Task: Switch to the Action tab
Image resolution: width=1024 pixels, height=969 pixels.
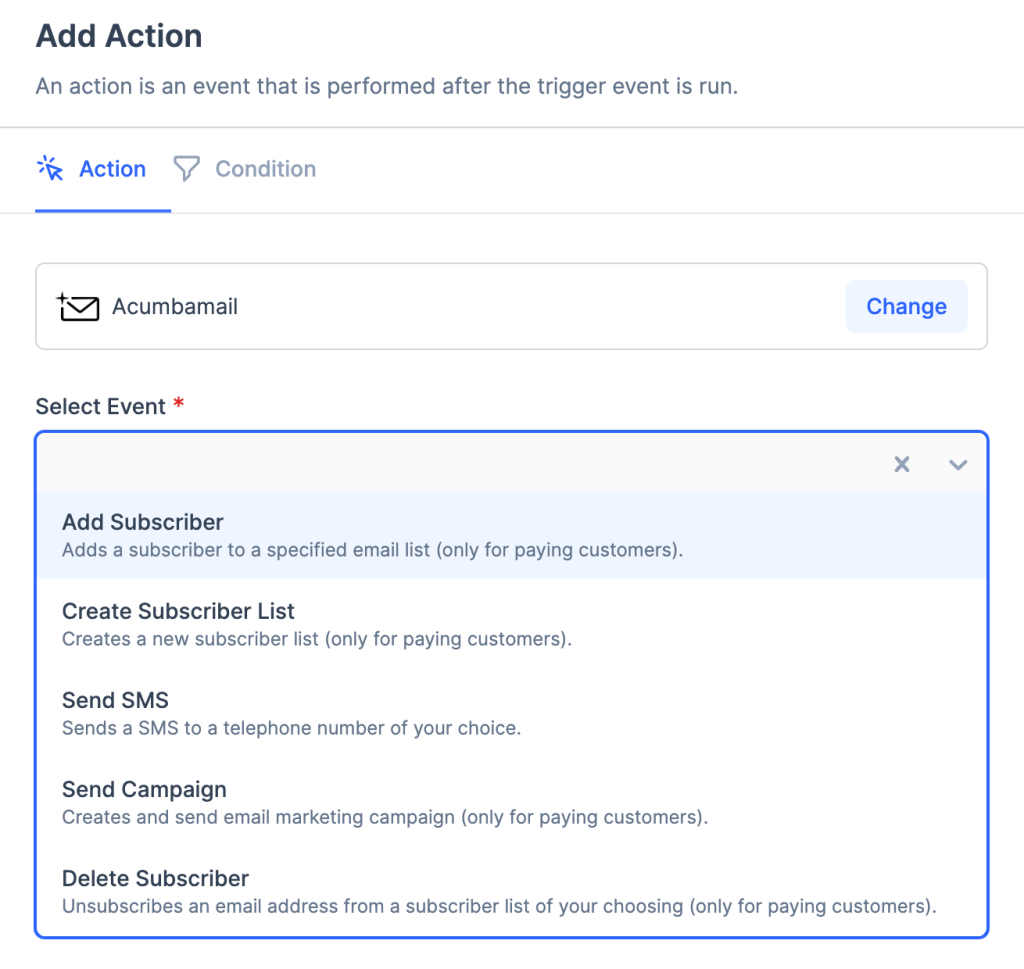Action: 112,169
